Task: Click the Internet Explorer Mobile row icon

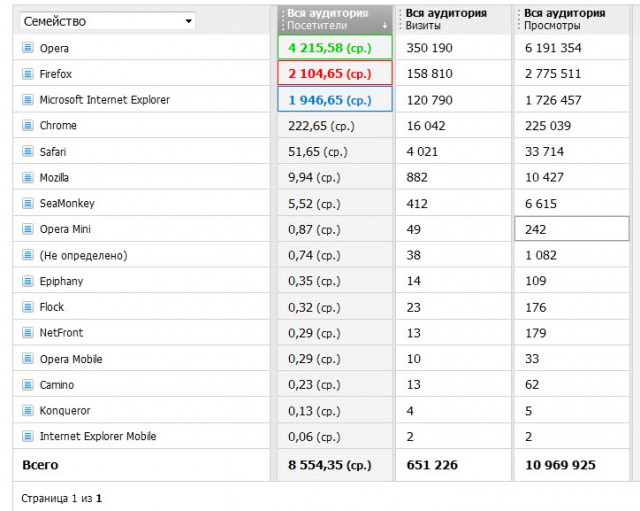Action: pos(27,436)
